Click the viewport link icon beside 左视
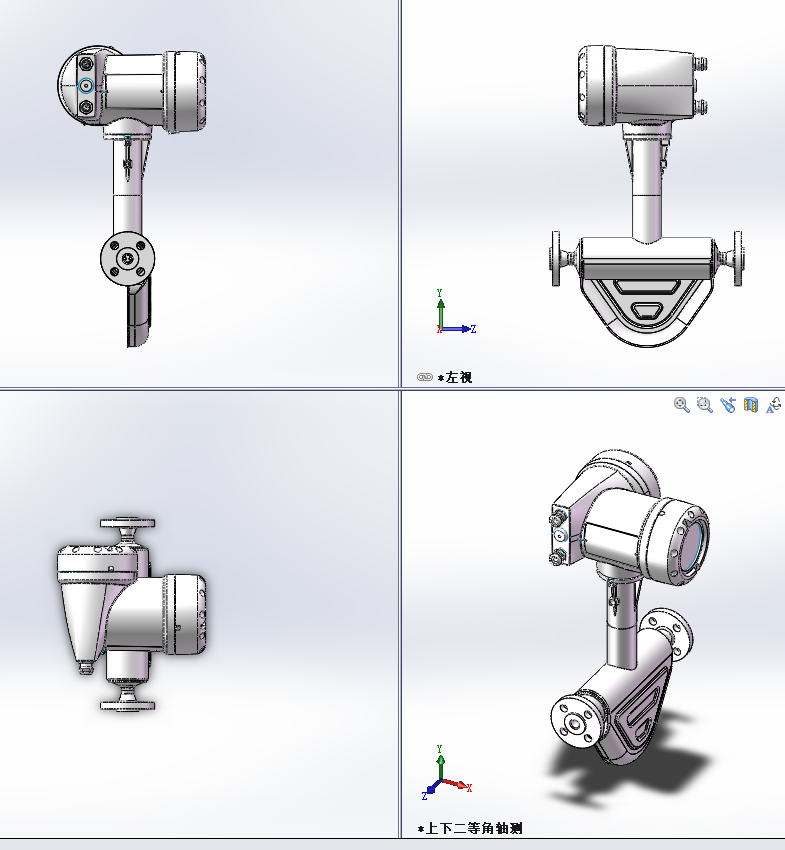785x850 pixels. click(x=424, y=377)
